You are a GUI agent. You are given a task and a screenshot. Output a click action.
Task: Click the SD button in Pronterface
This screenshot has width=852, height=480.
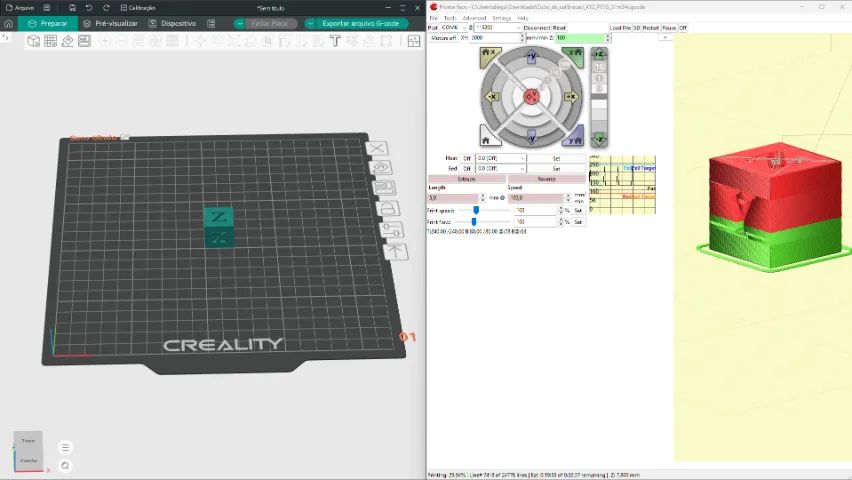pos(637,28)
